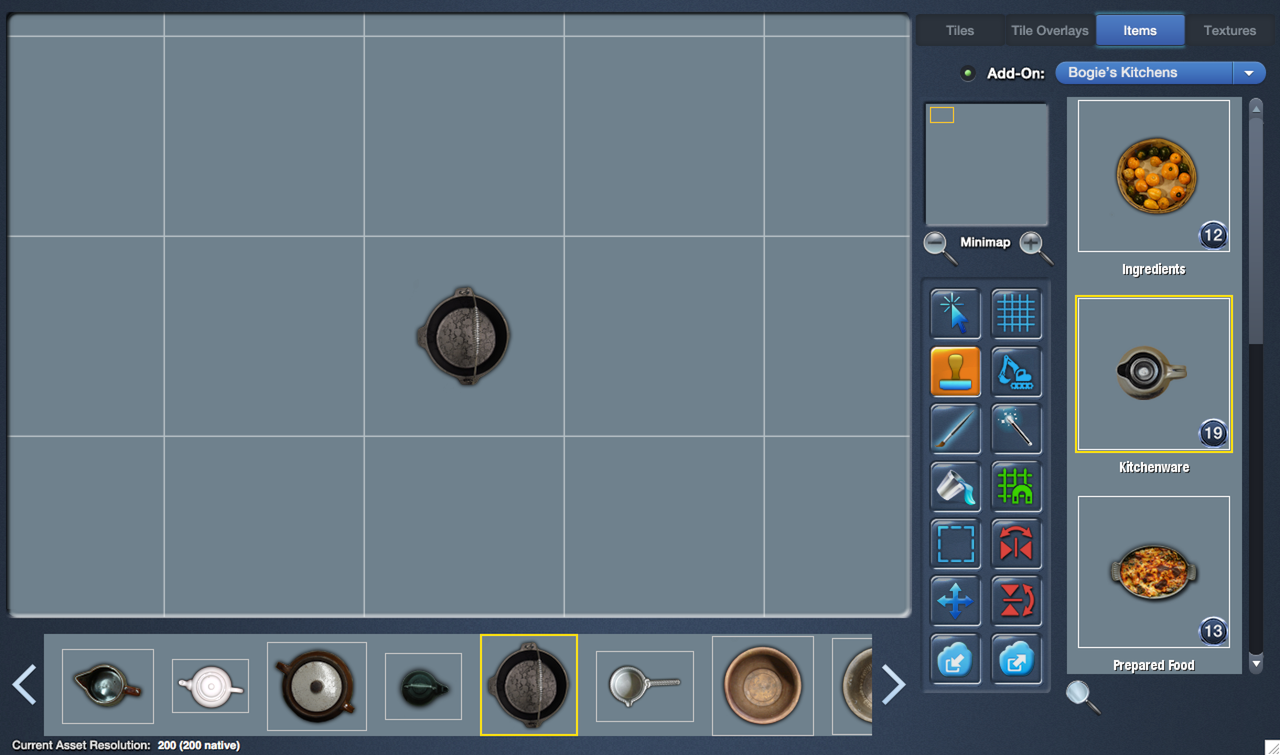Click the Prepared Food label text

(1154, 665)
